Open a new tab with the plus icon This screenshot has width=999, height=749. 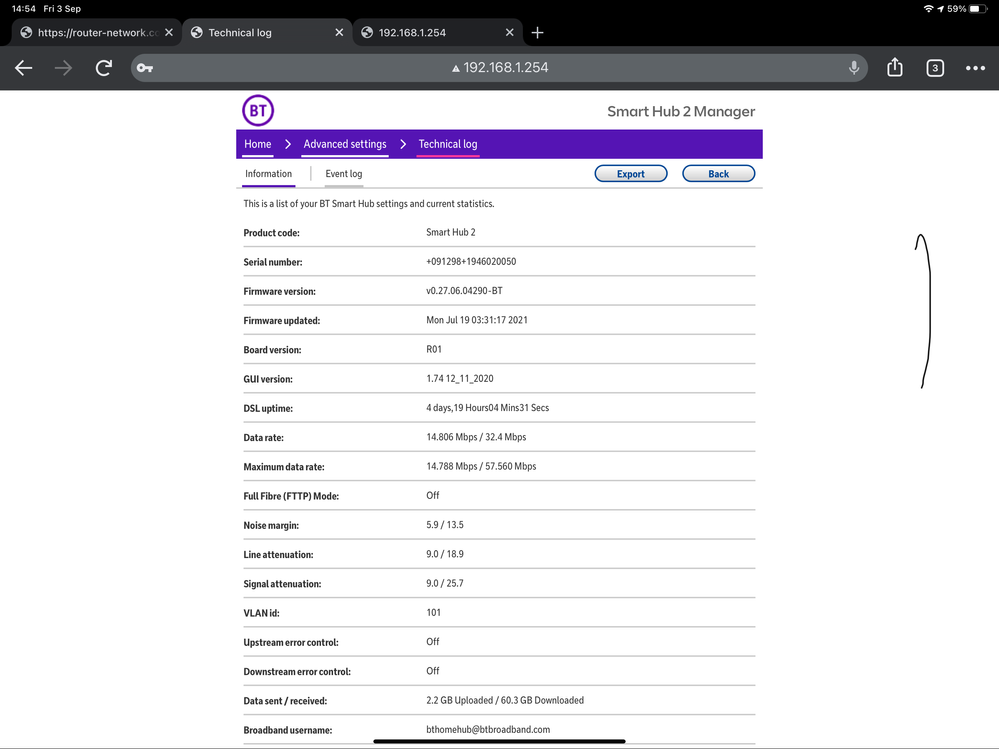(x=537, y=32)
